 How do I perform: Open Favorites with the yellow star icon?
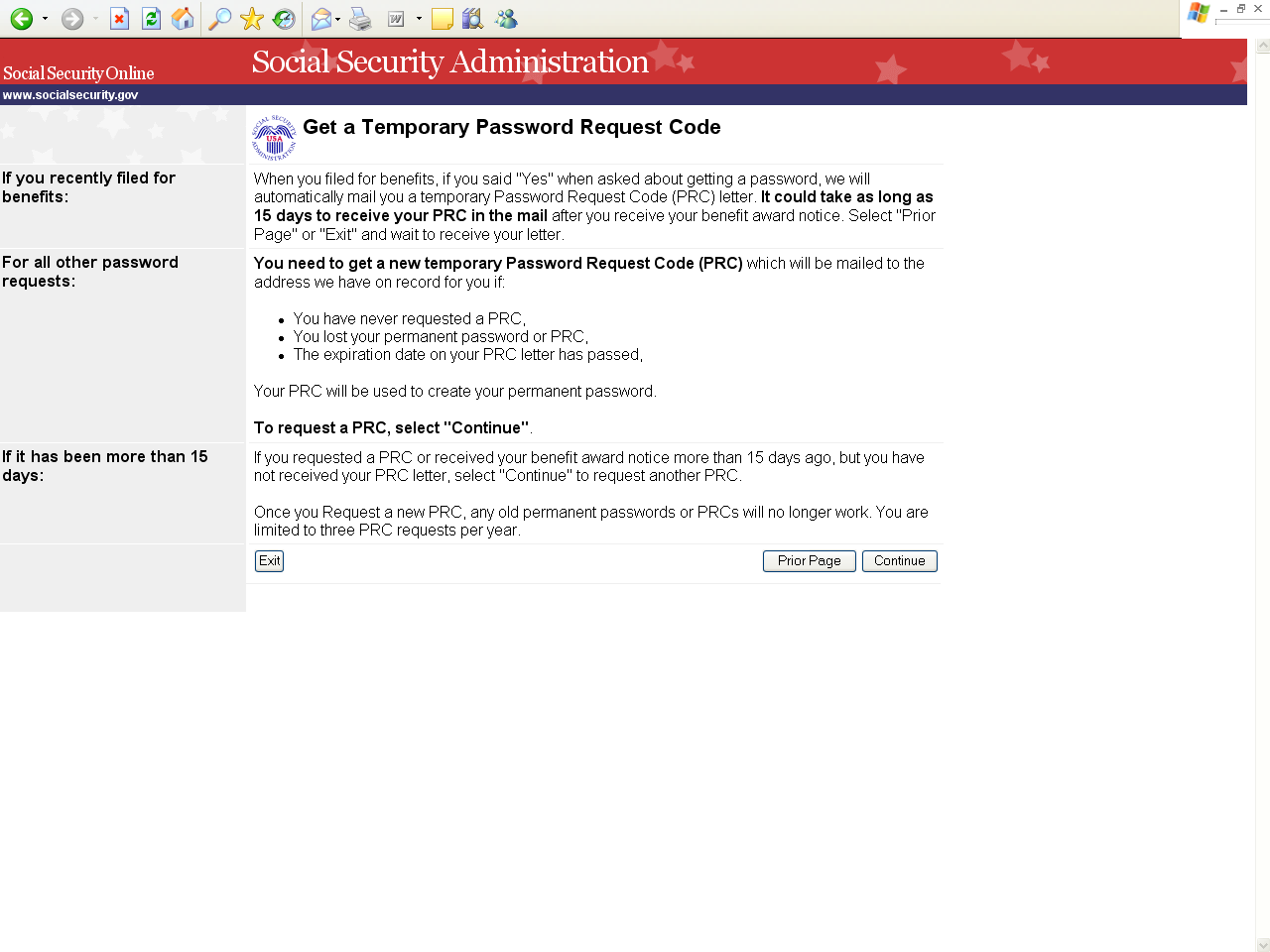click(x=252, y=19)
